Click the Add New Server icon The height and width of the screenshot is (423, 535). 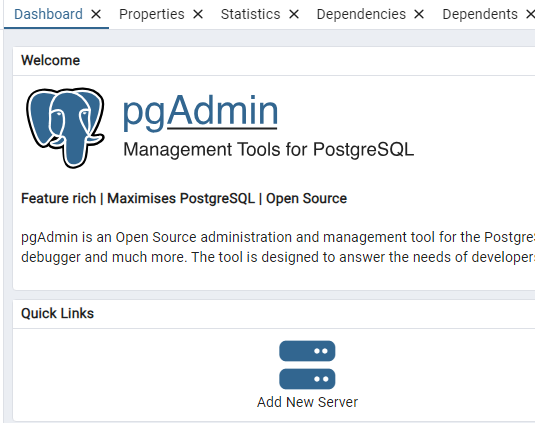click(x=307, y=365)
